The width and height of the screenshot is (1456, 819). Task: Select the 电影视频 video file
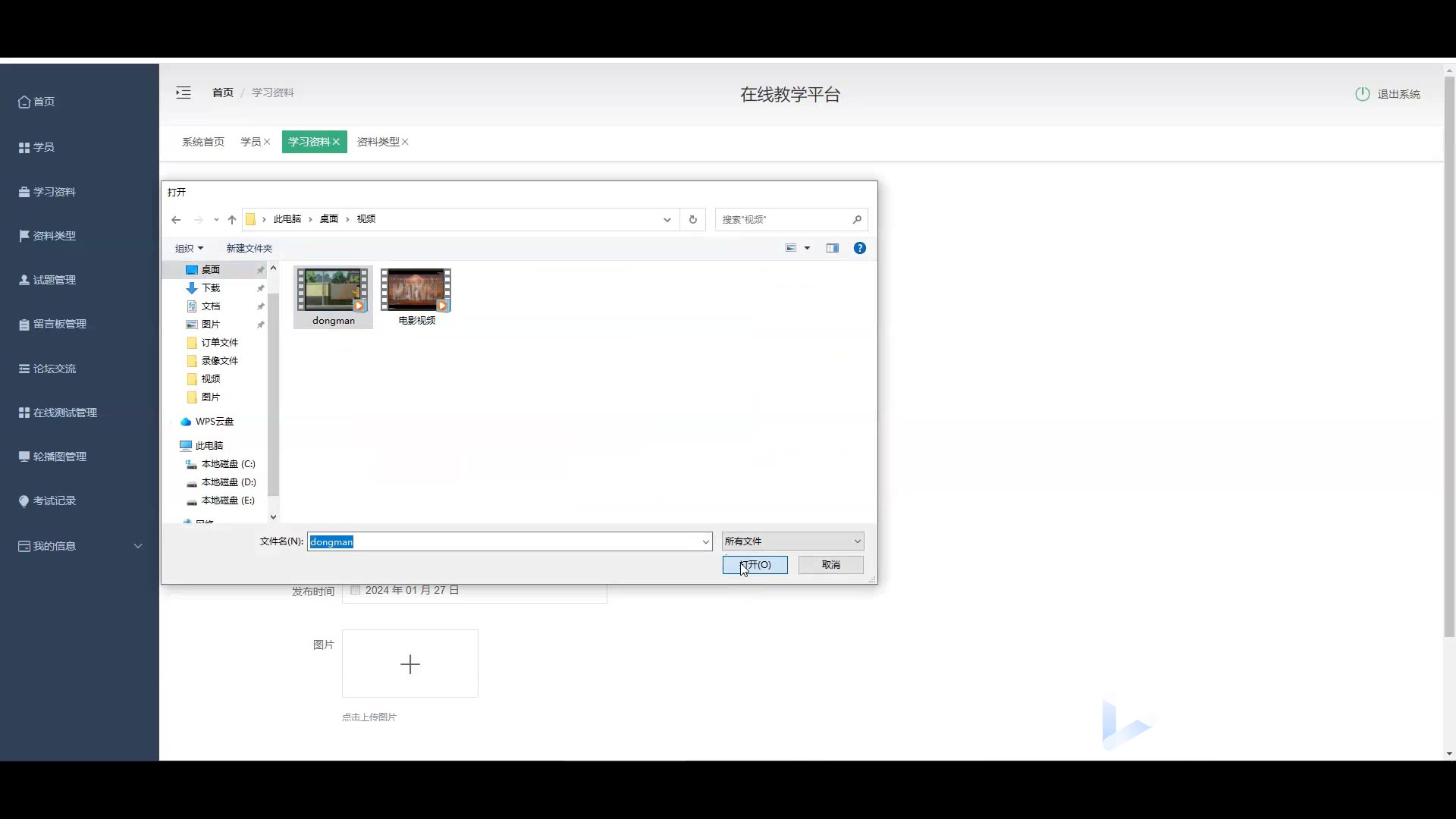pos(416,297)
